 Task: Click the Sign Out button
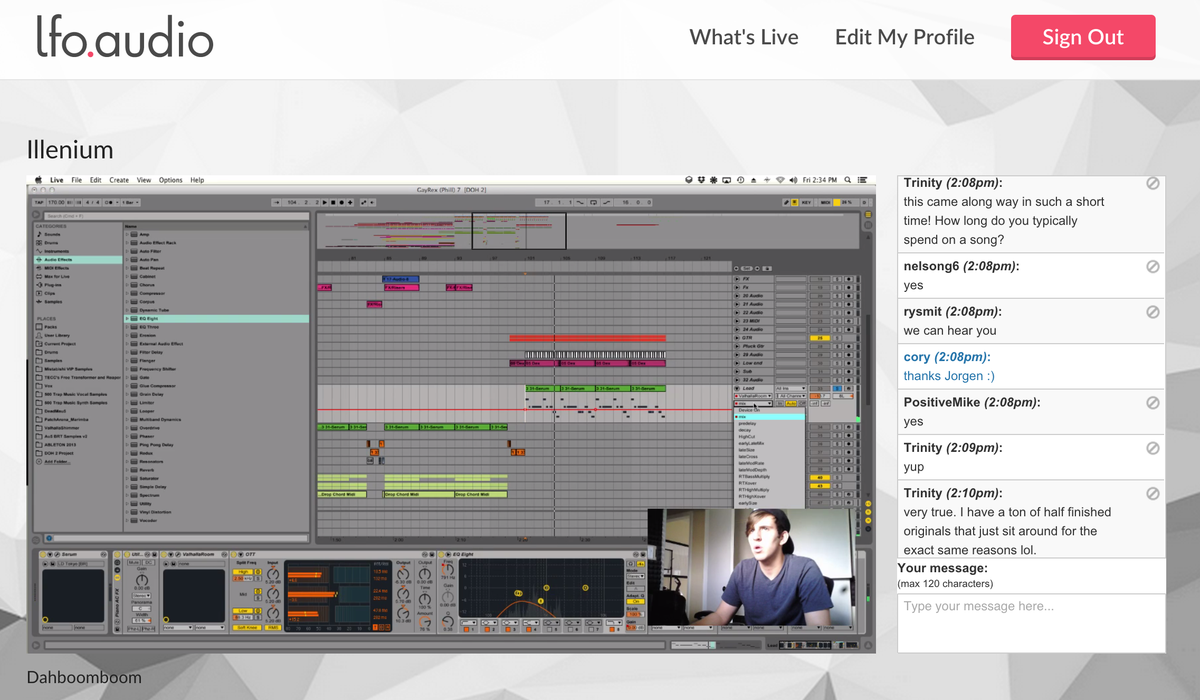pos(1083,37)
